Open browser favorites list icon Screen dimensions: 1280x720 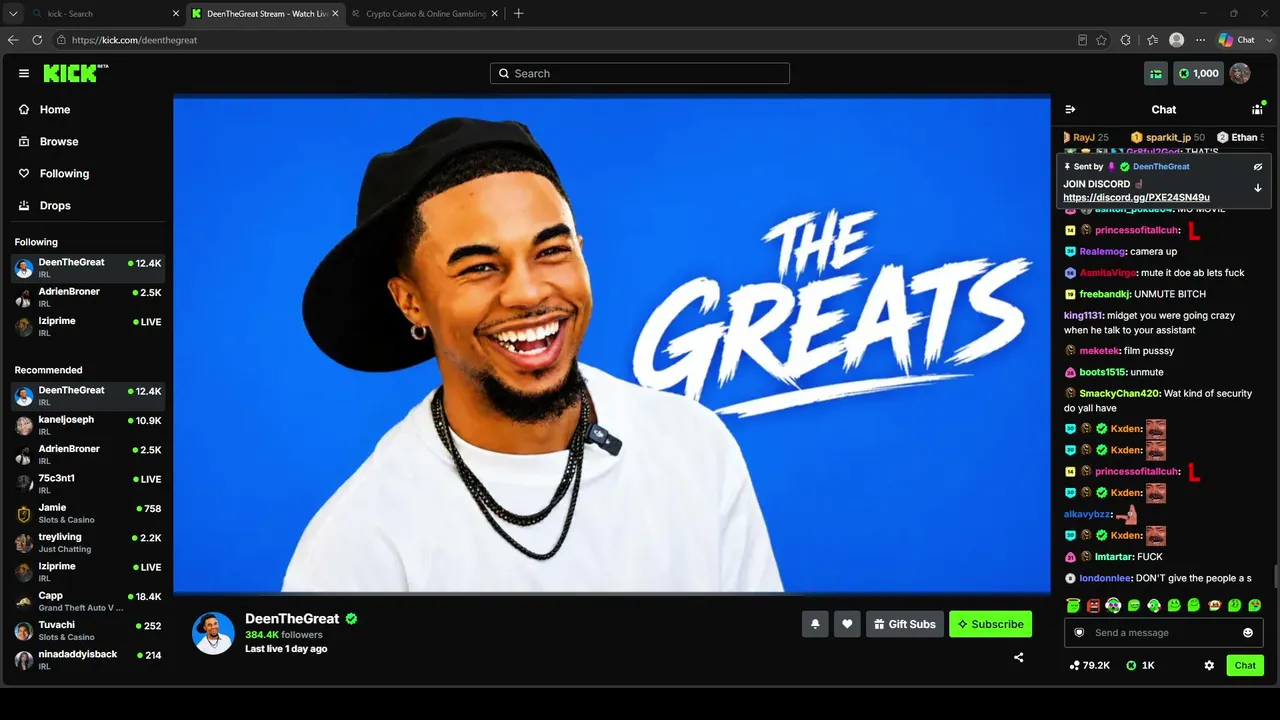coord(1152,40)
